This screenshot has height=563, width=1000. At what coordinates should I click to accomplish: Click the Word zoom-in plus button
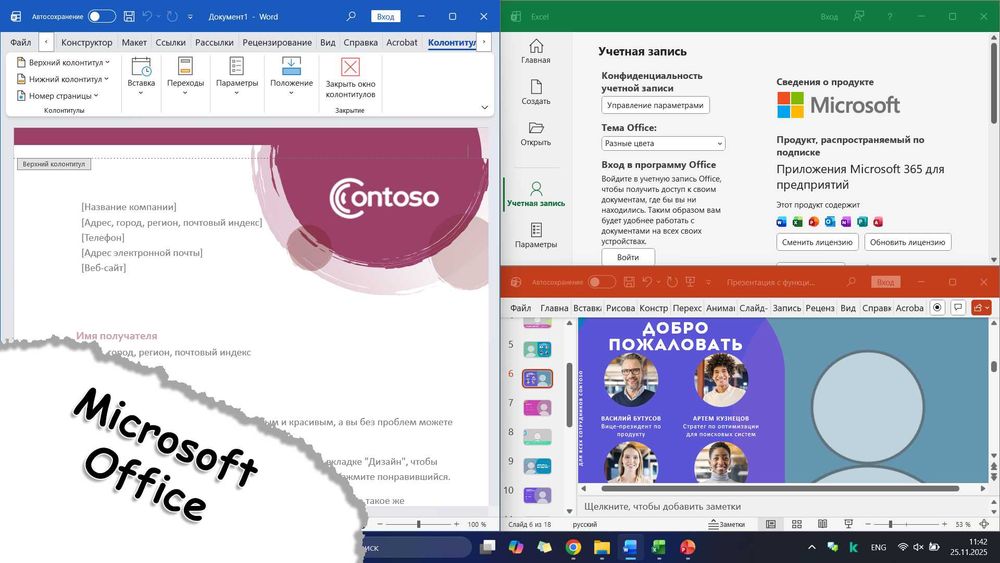[457, 524]
